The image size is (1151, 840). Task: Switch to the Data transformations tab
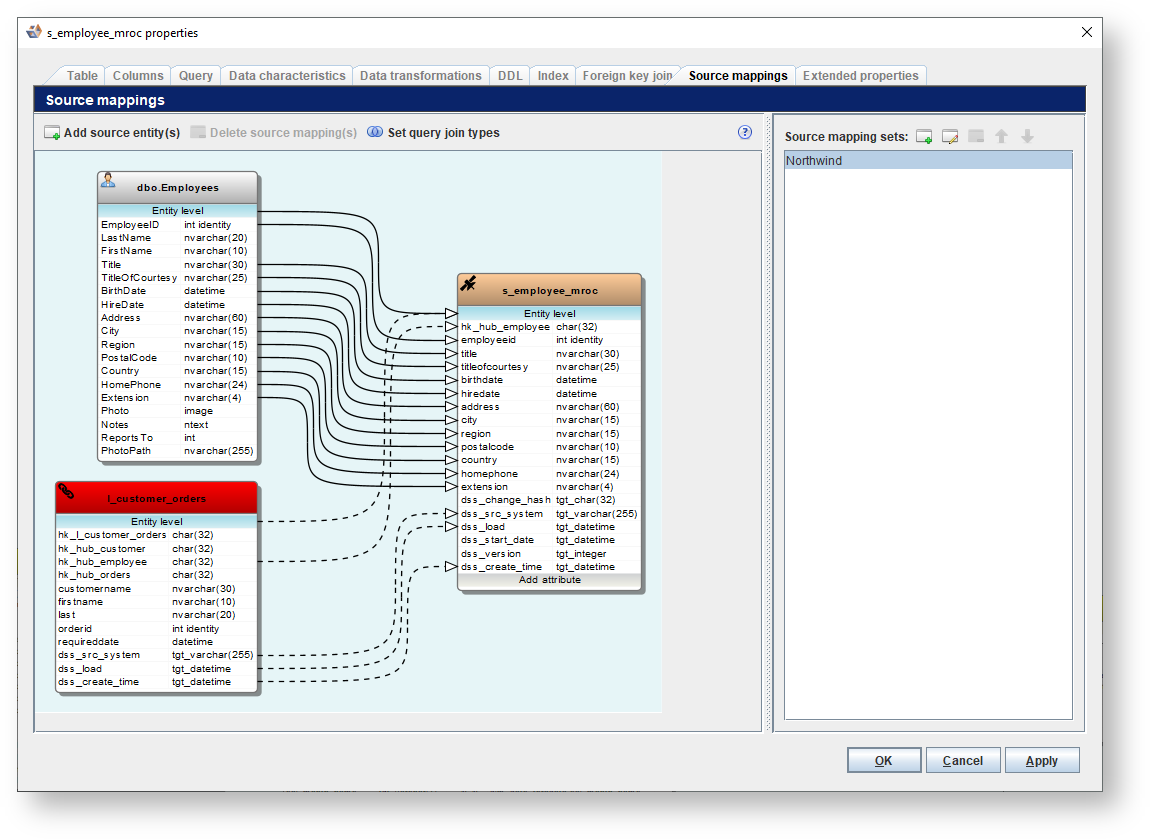pyautogui.click(x=420, y=76)
